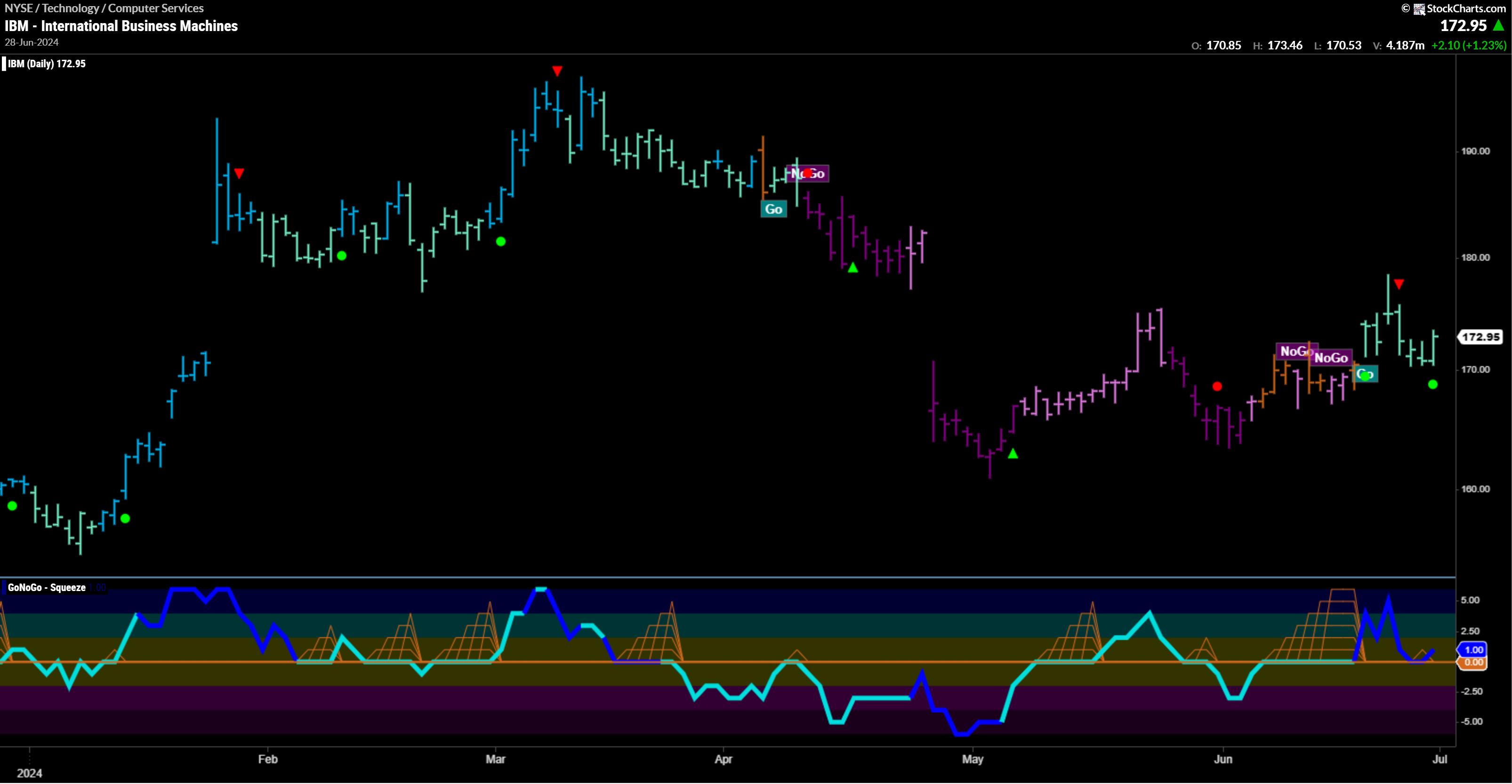
Task: Click the green up-triangle marker in mid April
Action: 853,268
